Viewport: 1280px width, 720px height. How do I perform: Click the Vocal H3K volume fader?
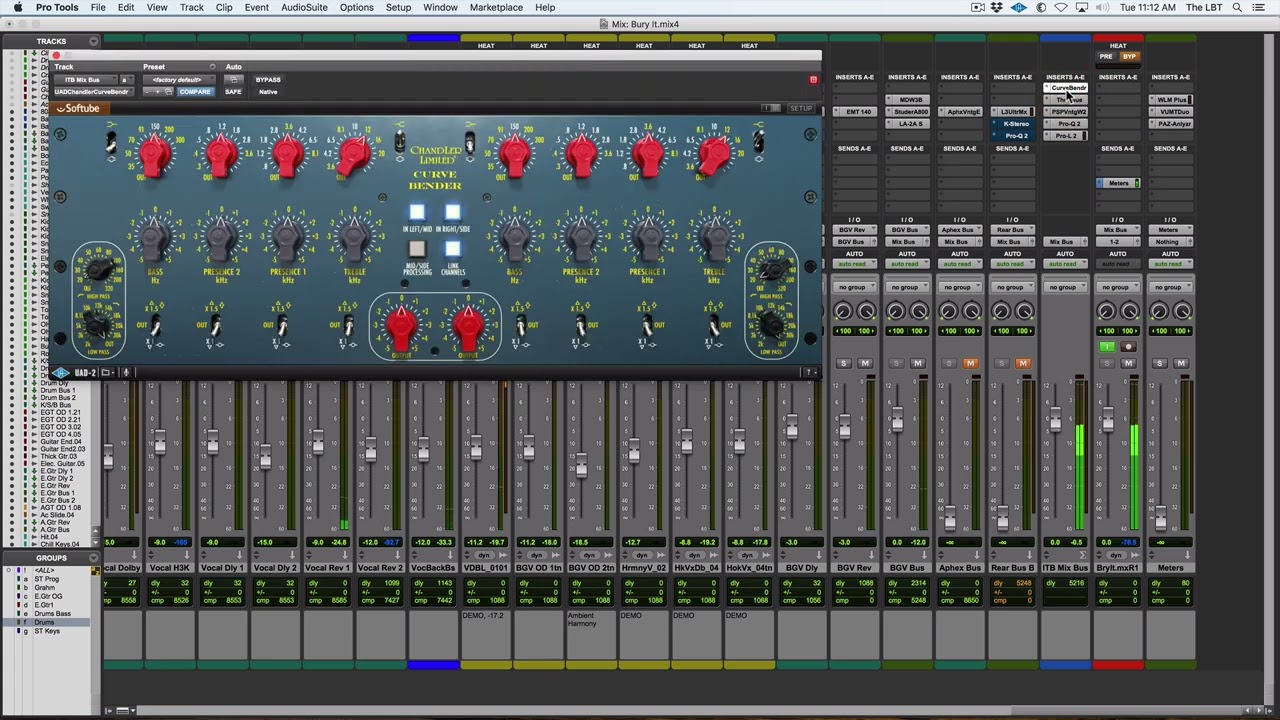pyautogui.click(x=159, y=441)
